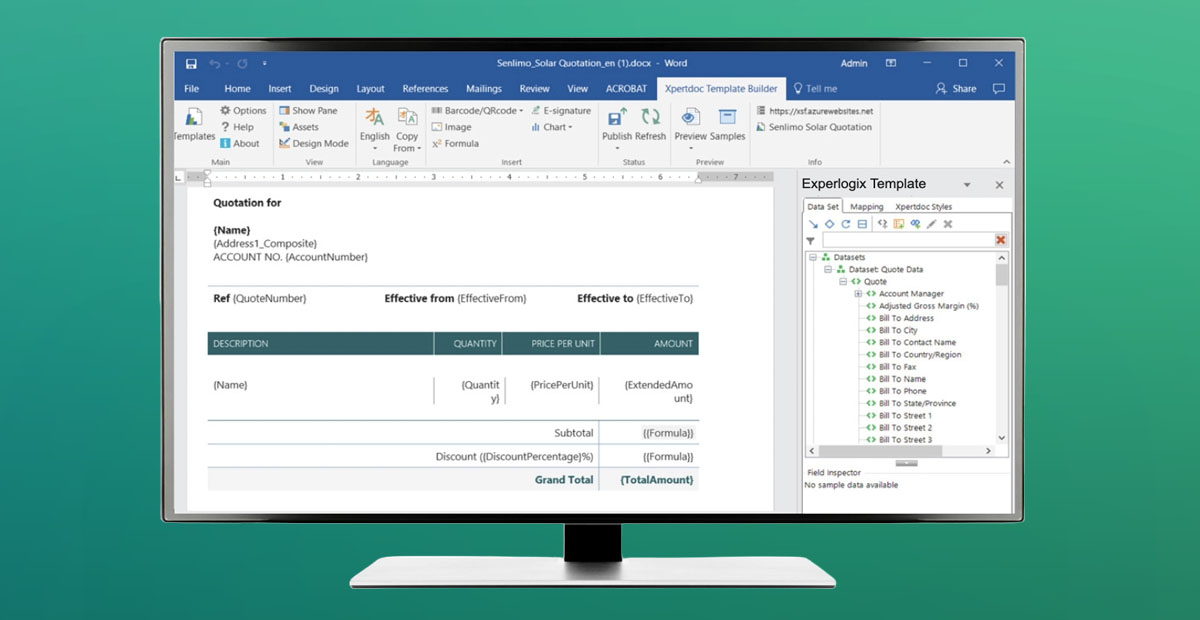Refresh the template status
This screenshot has width=1200, height=620.
click(x=650, y=125)
